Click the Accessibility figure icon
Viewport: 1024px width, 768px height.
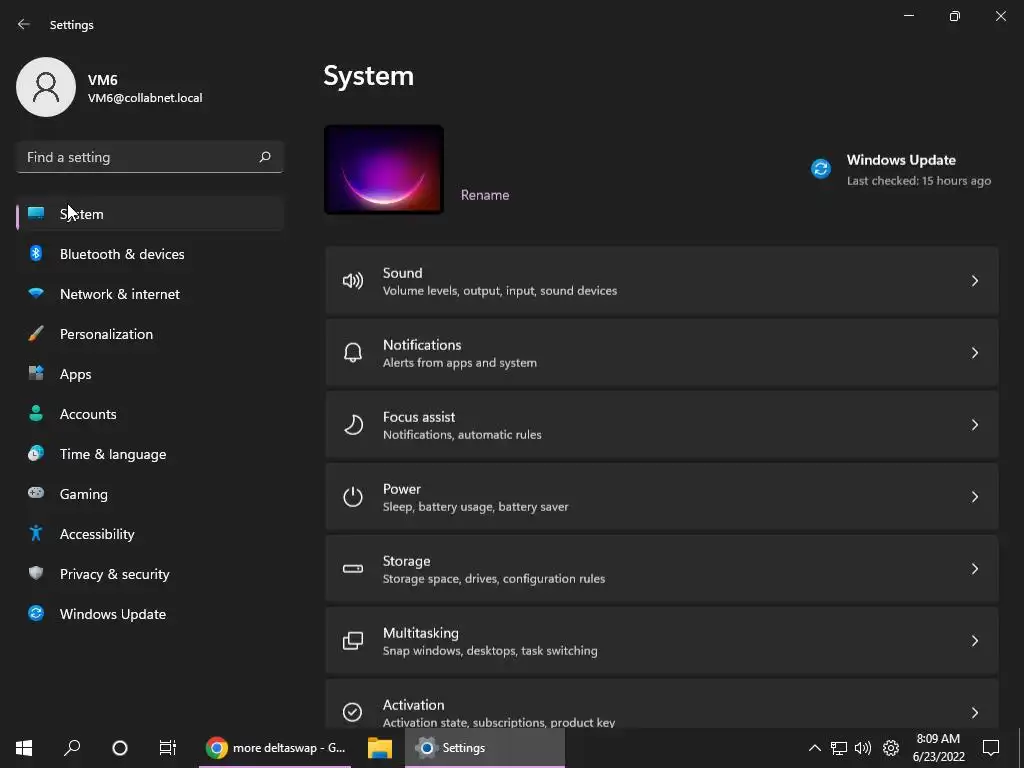[x=36, y=534]
